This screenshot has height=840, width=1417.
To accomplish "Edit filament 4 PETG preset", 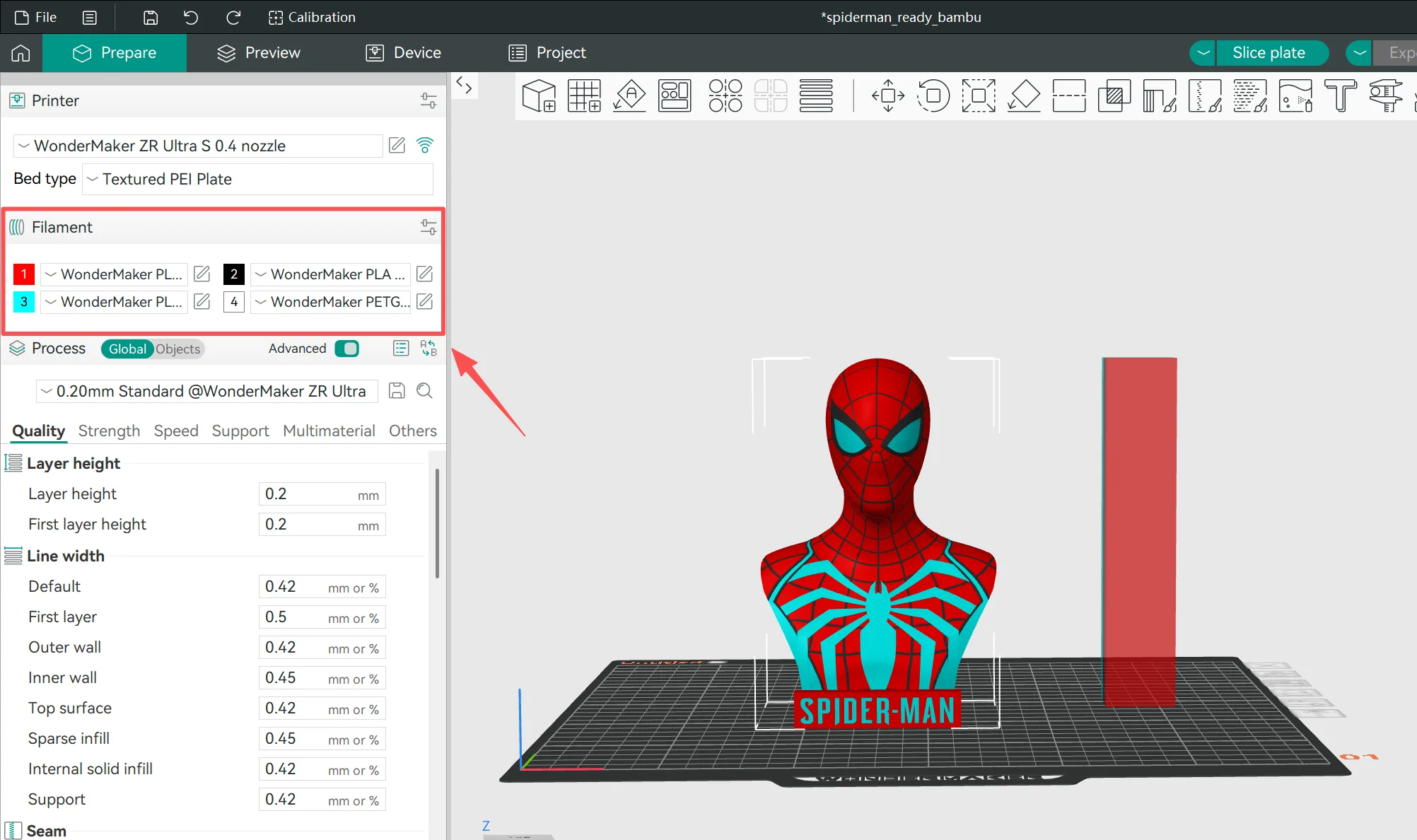I will point(425,302).
